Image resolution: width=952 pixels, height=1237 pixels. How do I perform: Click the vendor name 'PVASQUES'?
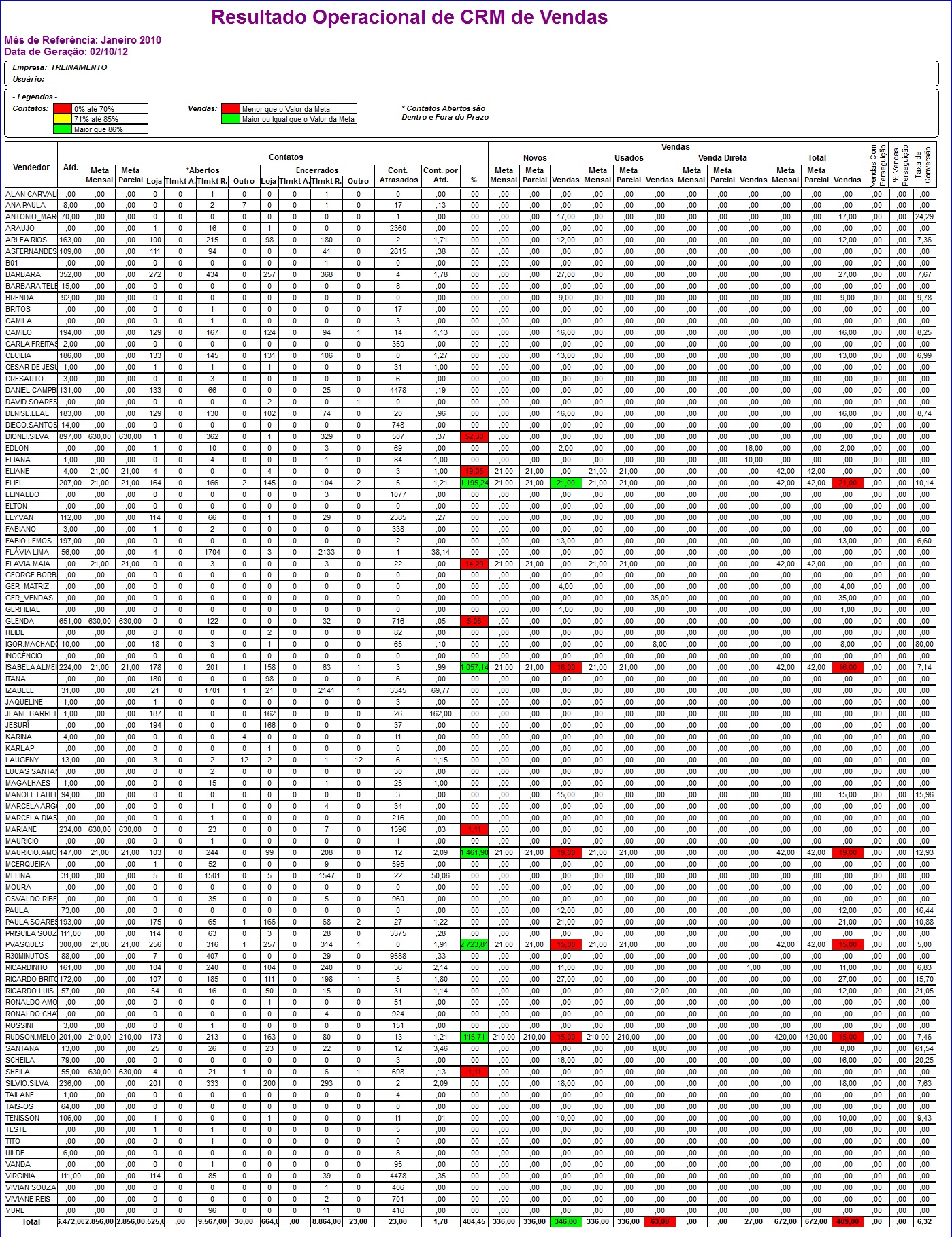pos(24,944)
